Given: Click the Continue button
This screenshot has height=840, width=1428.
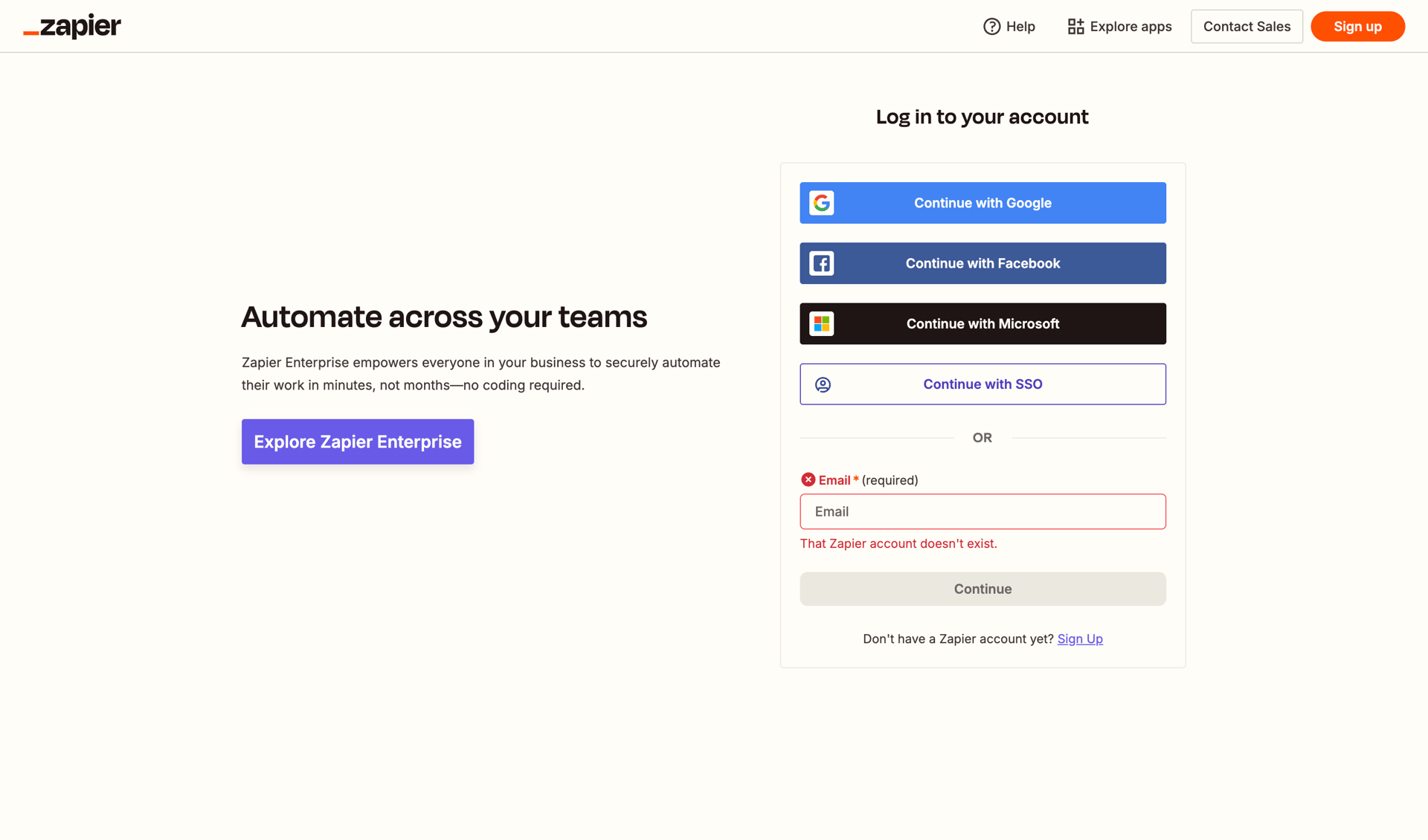Looking at the screenshot, I should coord(982,589).
